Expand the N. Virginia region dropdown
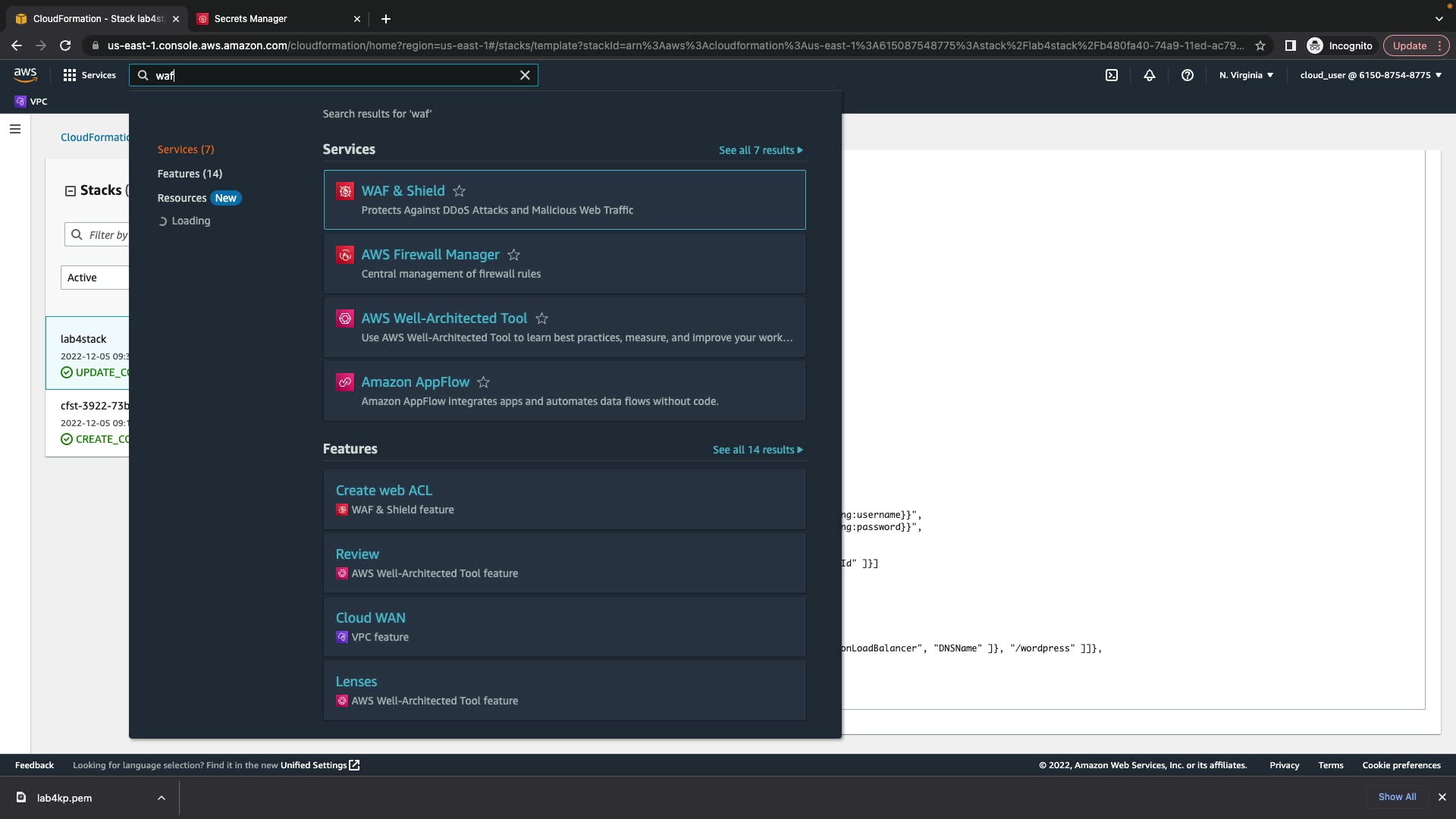This screenshot has width=1456, height=819. 1246,75
